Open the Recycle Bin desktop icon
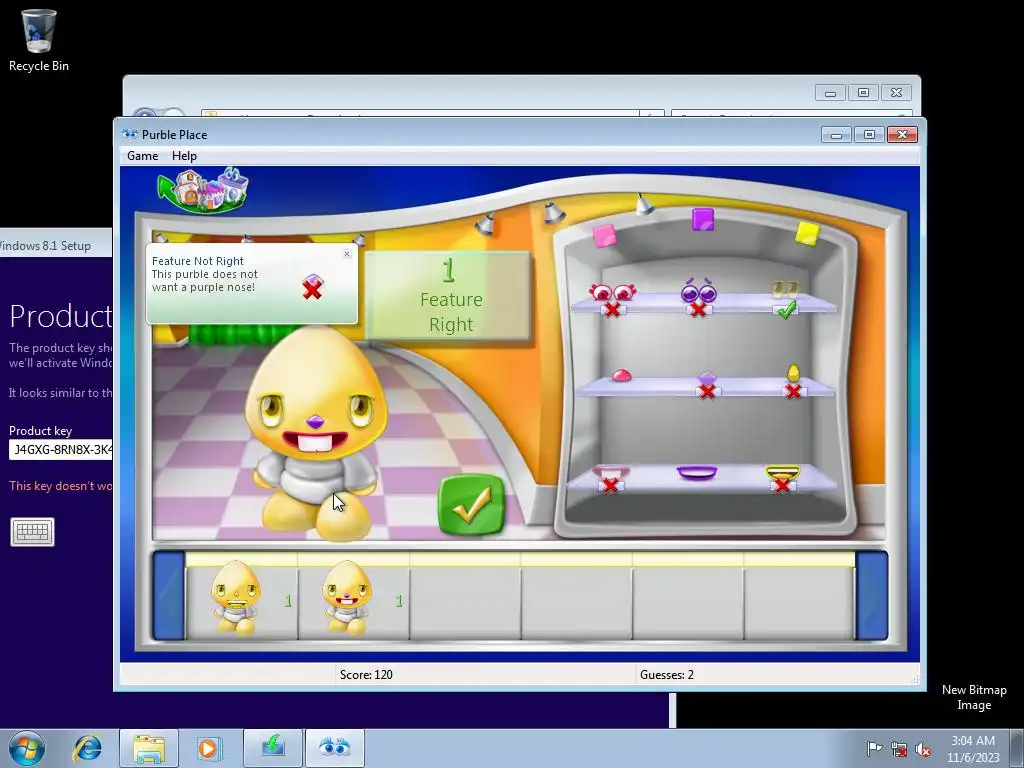1024x768 pixels. [x=39, y=40]
